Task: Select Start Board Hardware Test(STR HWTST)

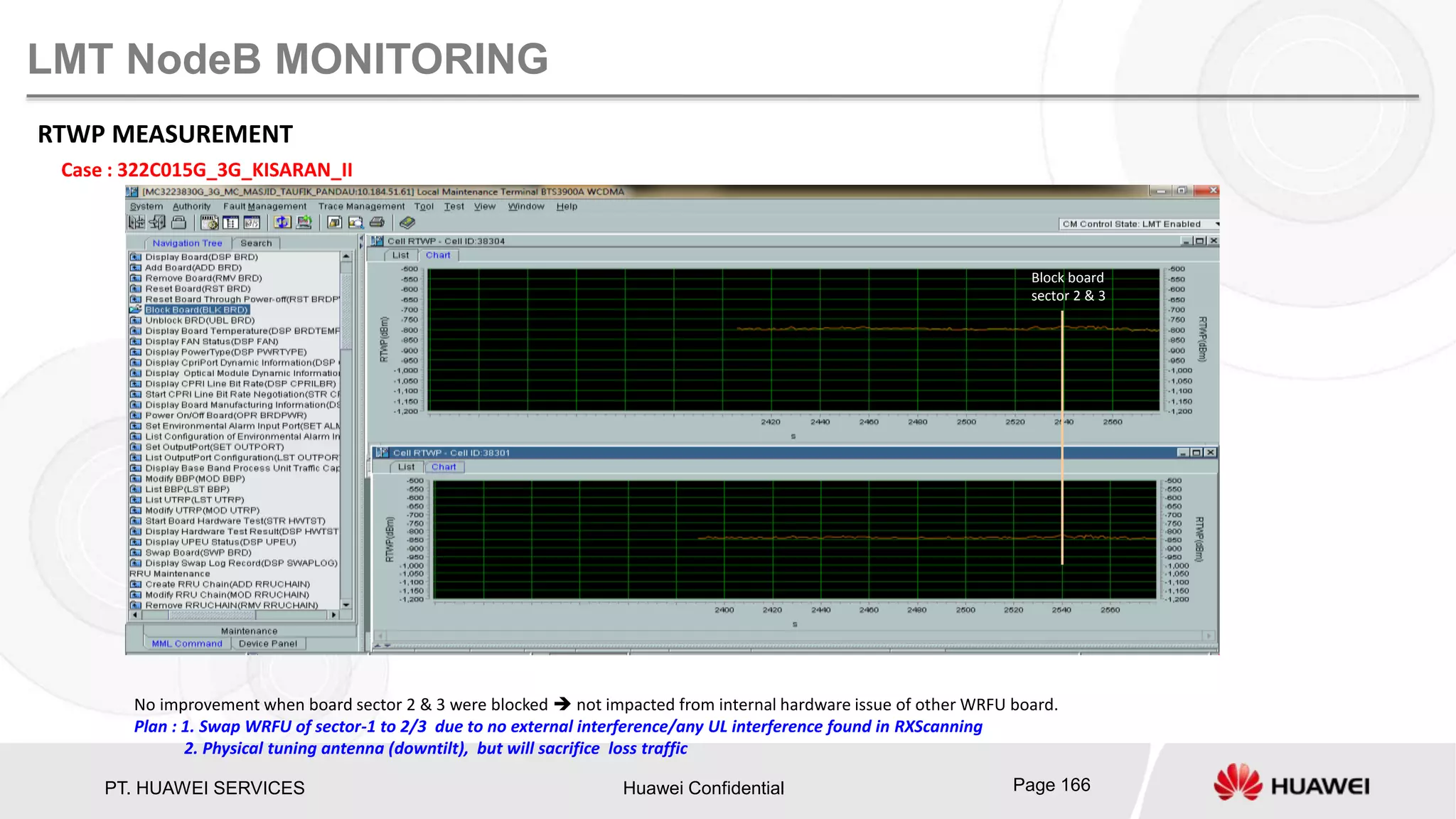Action: [x=235, y=521]
